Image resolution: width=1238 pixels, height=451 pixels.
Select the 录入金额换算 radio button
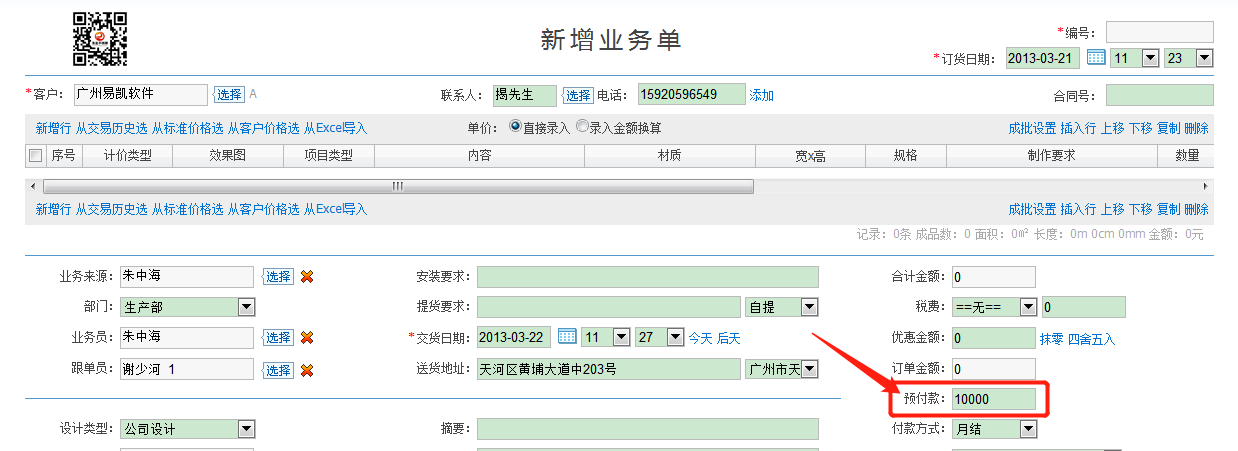point(582,127)
